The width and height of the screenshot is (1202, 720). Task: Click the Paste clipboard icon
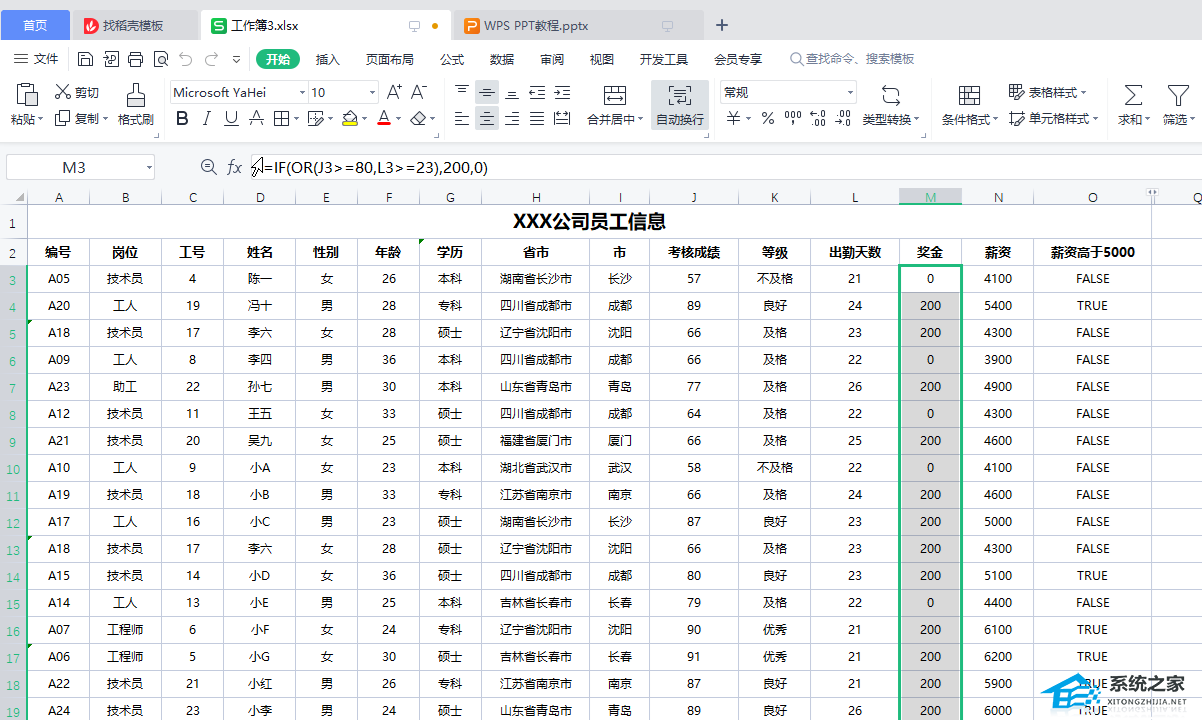click(x=27, y=95)
